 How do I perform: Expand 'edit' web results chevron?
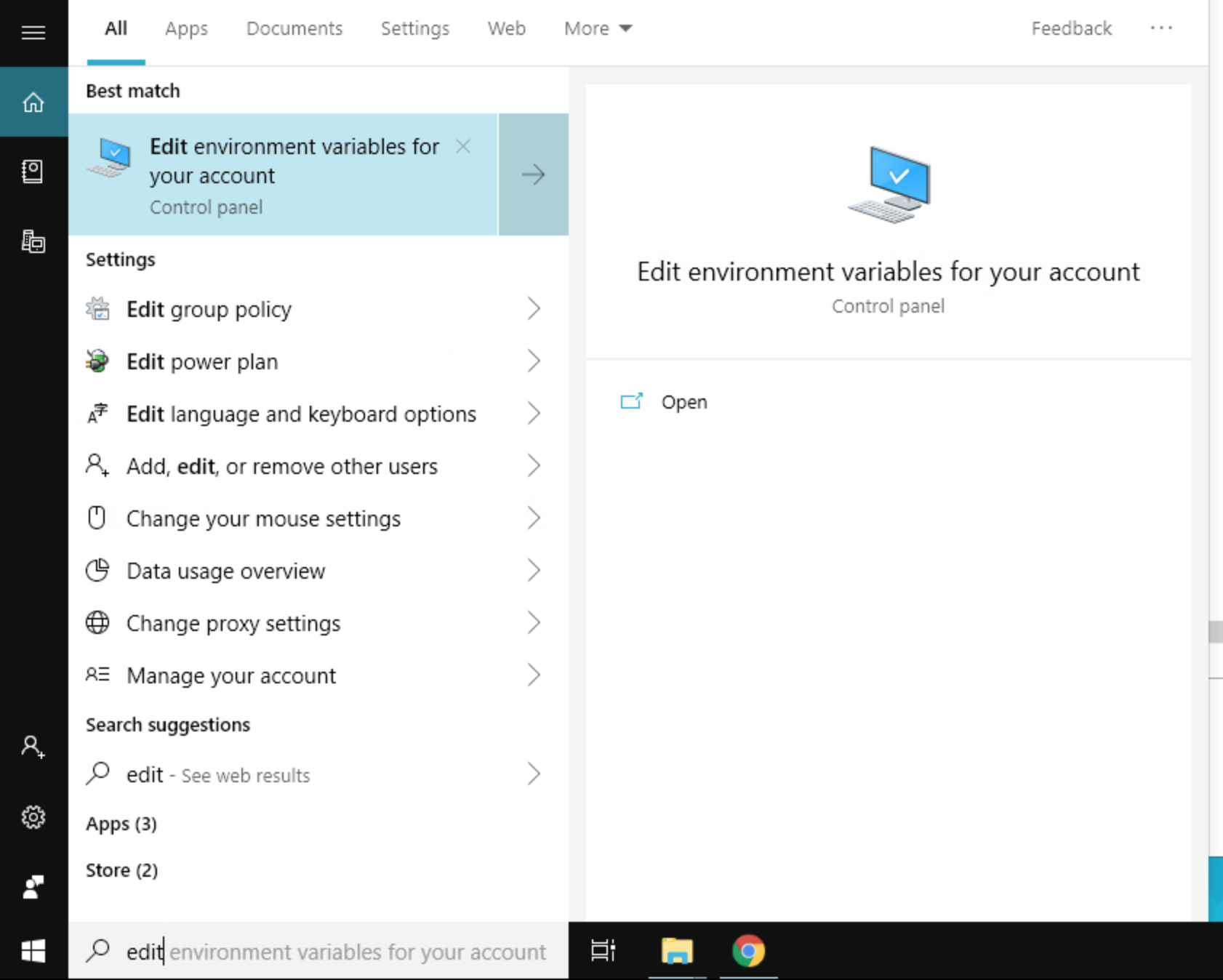tap(534, 774)
